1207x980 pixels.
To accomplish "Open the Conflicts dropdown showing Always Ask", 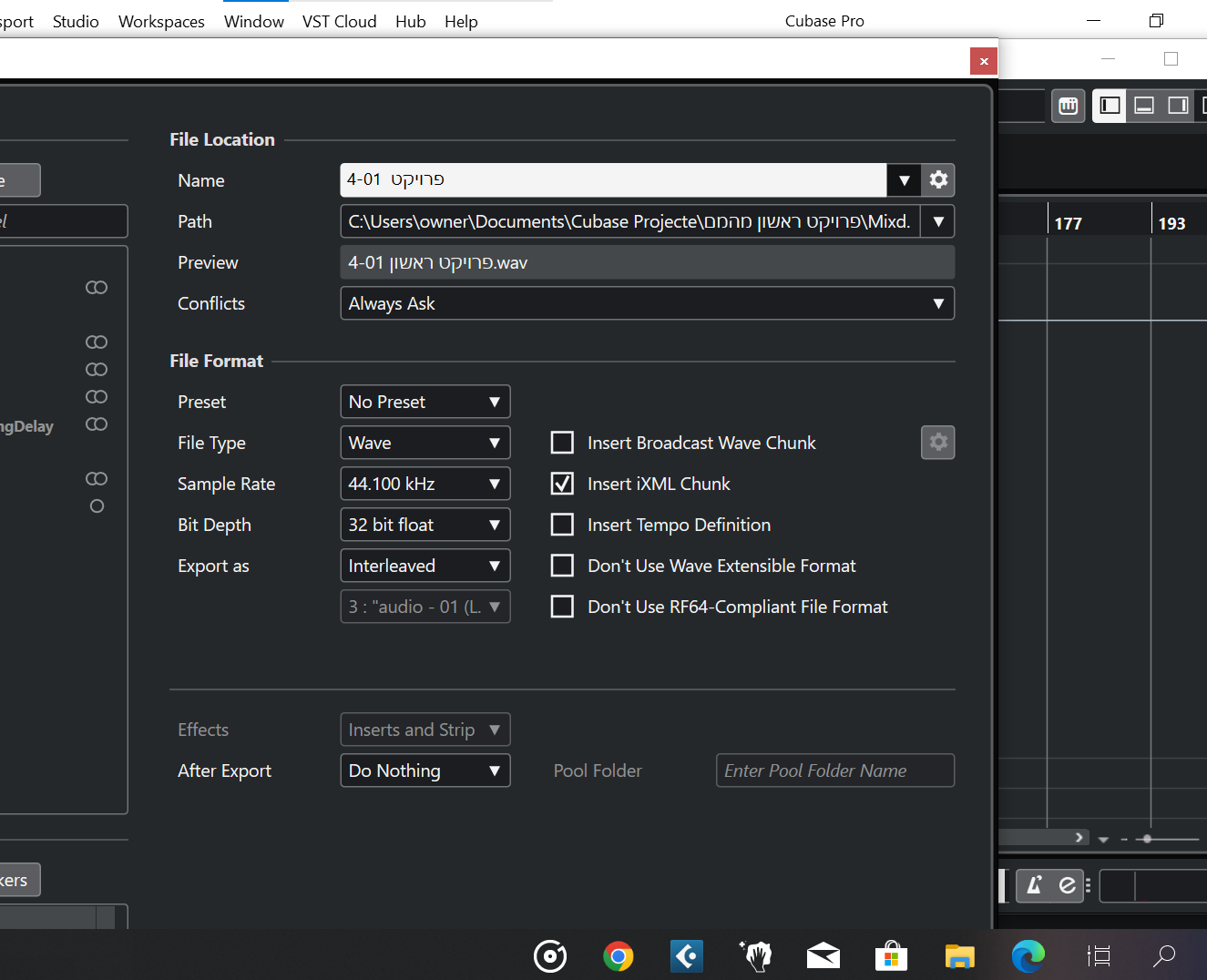I will 648,303.
